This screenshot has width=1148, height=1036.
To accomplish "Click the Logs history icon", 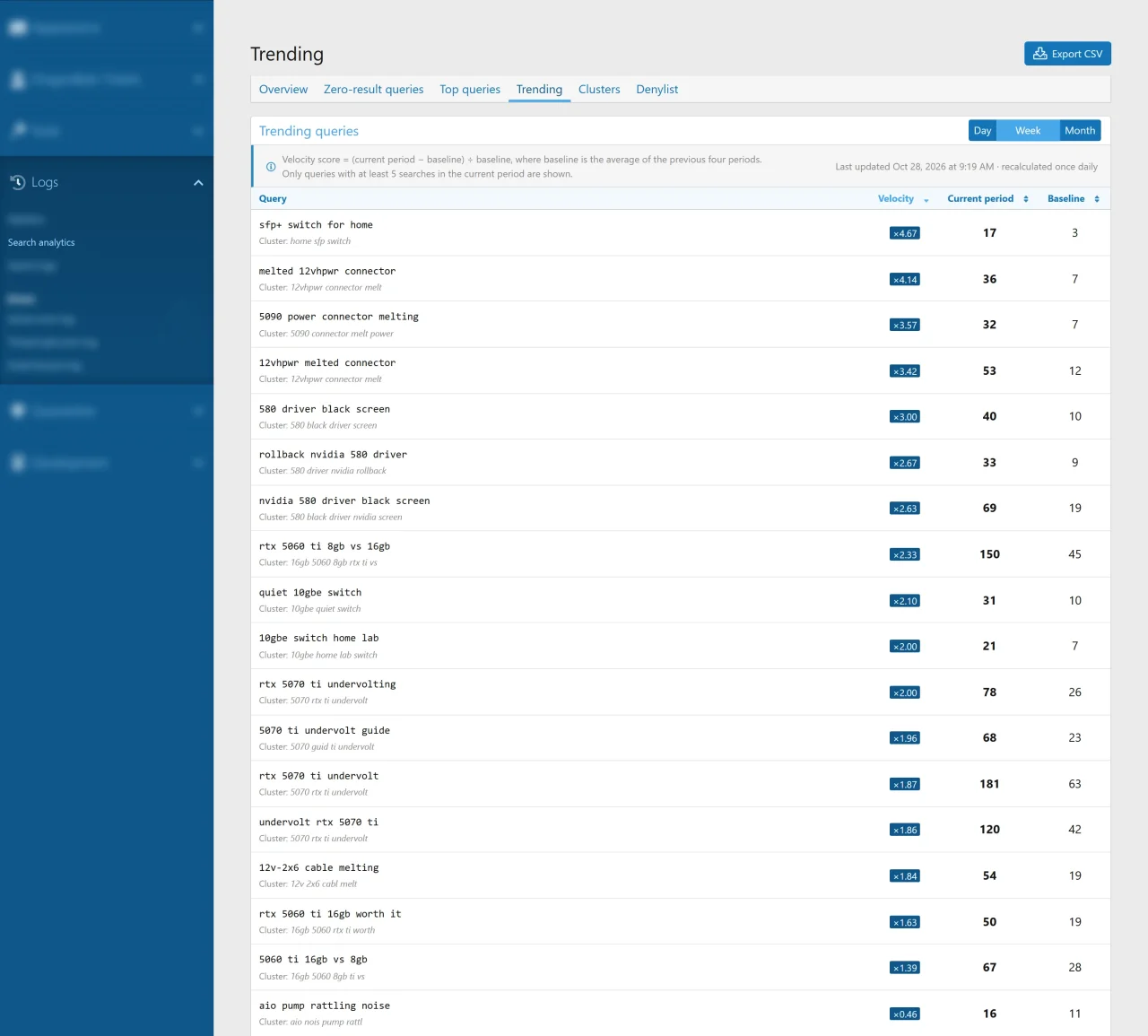I will [17, 182].
